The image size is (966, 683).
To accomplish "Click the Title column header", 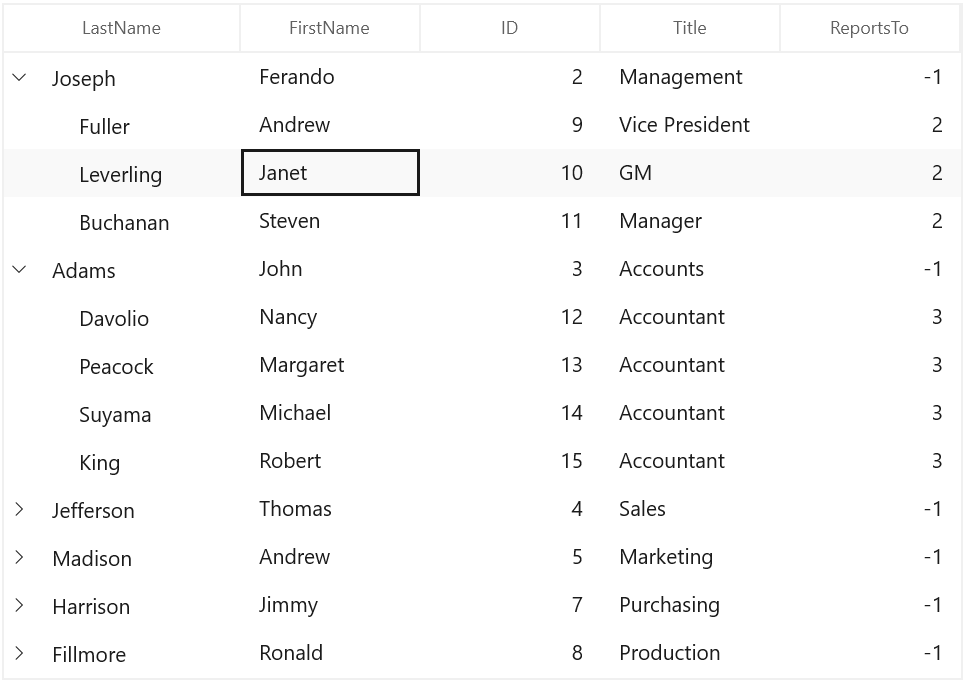I will 689,28.
